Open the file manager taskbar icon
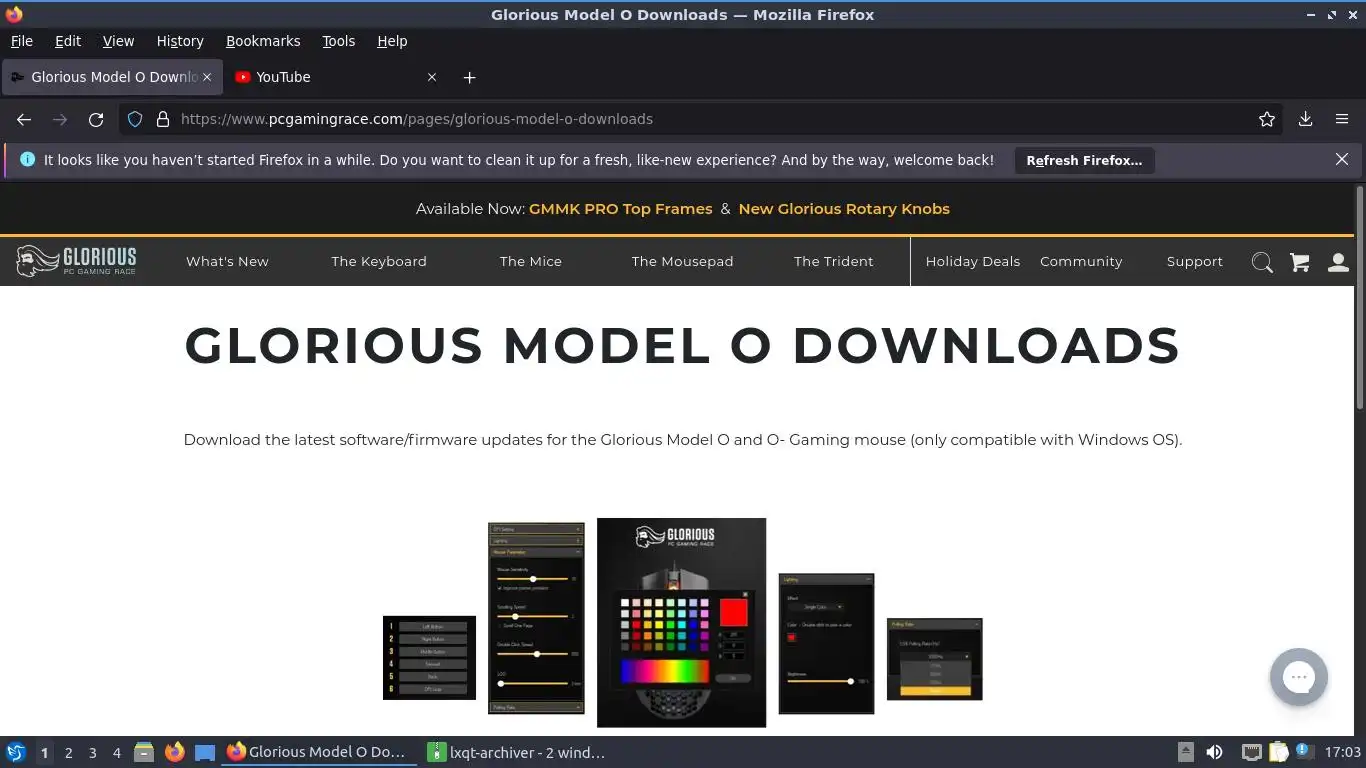 (x=144, y=752)
